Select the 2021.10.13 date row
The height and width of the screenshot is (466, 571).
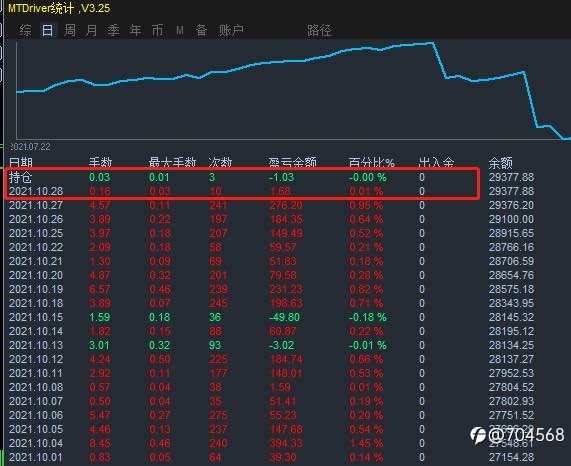(36, 345)
